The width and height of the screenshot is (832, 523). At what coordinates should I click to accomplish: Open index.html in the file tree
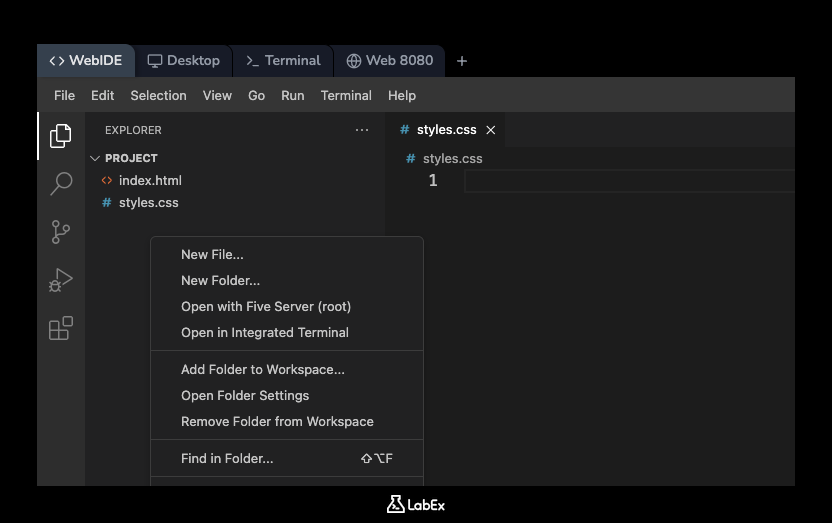pos(150,181)
